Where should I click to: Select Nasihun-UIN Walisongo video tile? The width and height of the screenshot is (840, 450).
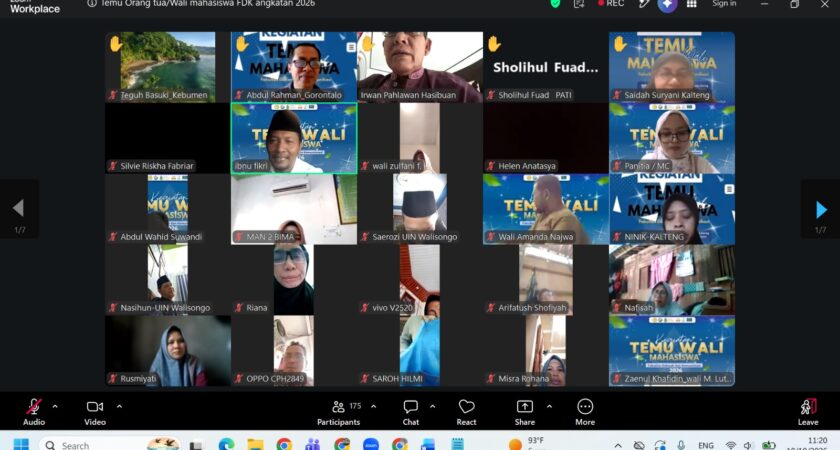(168, 280)
